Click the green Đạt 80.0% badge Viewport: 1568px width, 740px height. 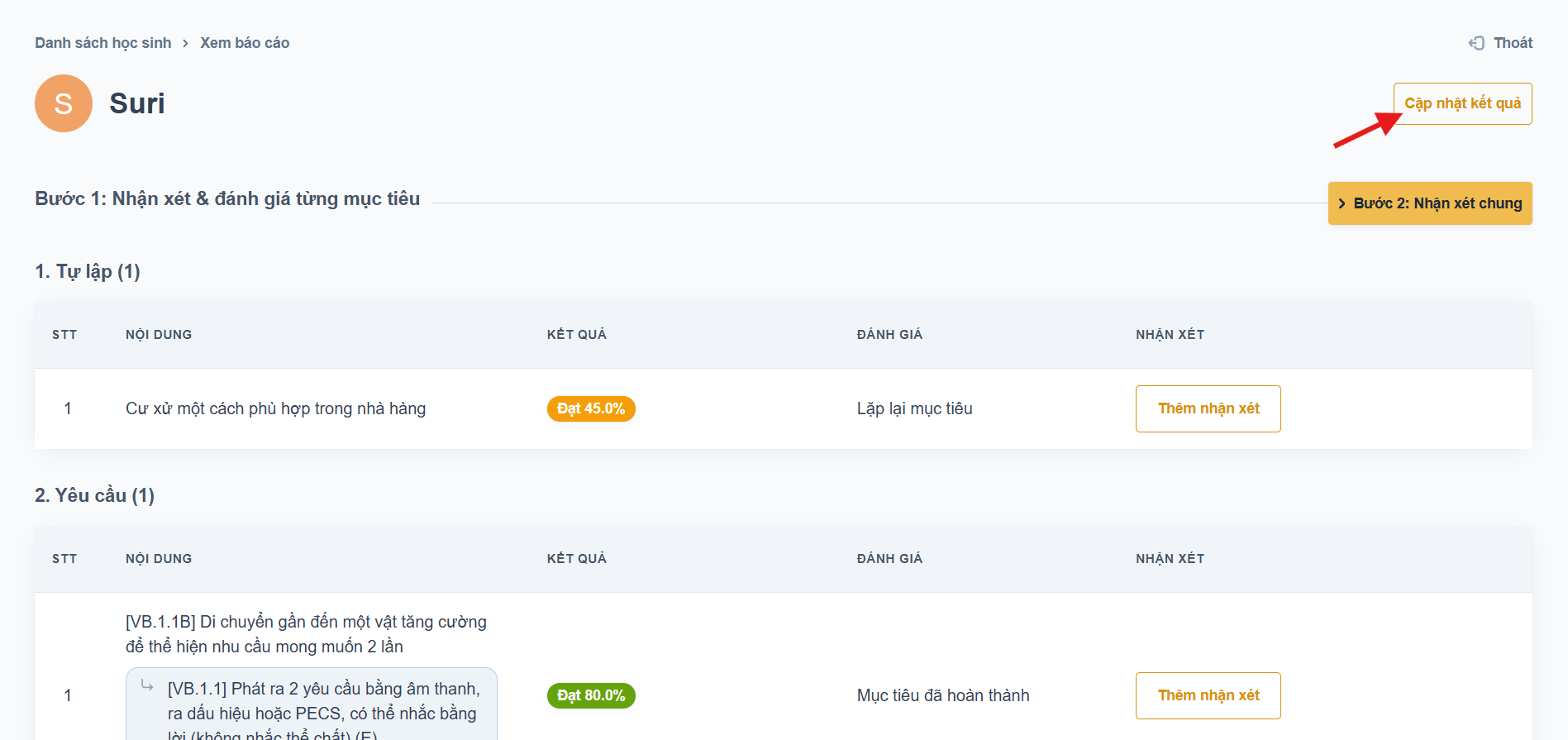591,695
